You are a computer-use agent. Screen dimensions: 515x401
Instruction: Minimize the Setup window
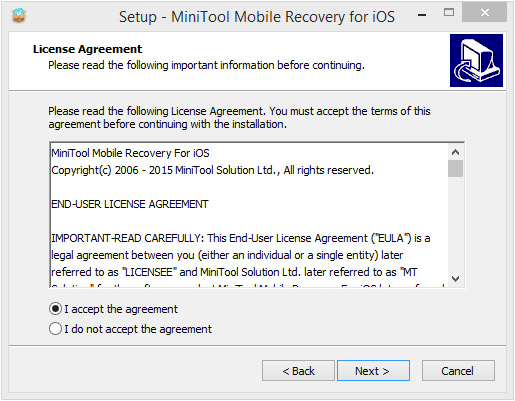click(x=422, y=14)
